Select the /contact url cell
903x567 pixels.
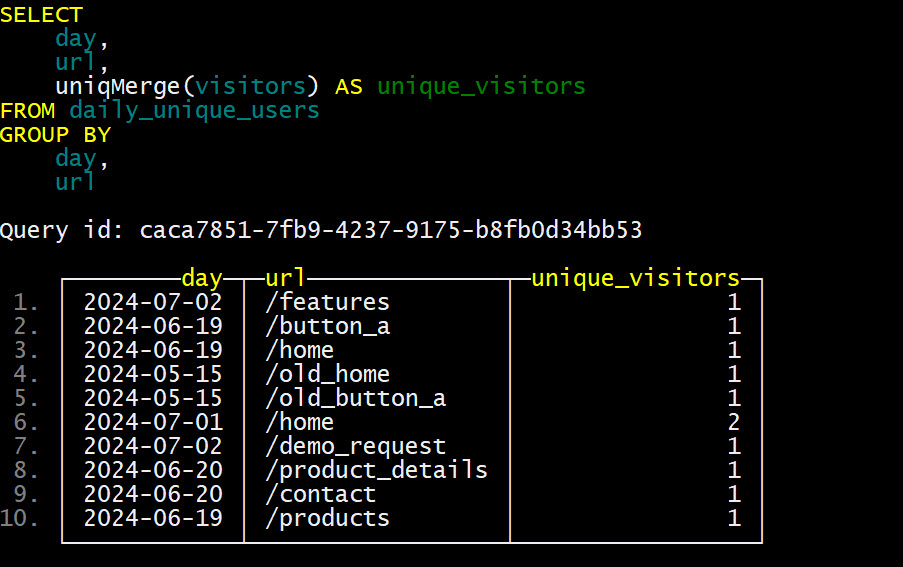tap(320, 494)
